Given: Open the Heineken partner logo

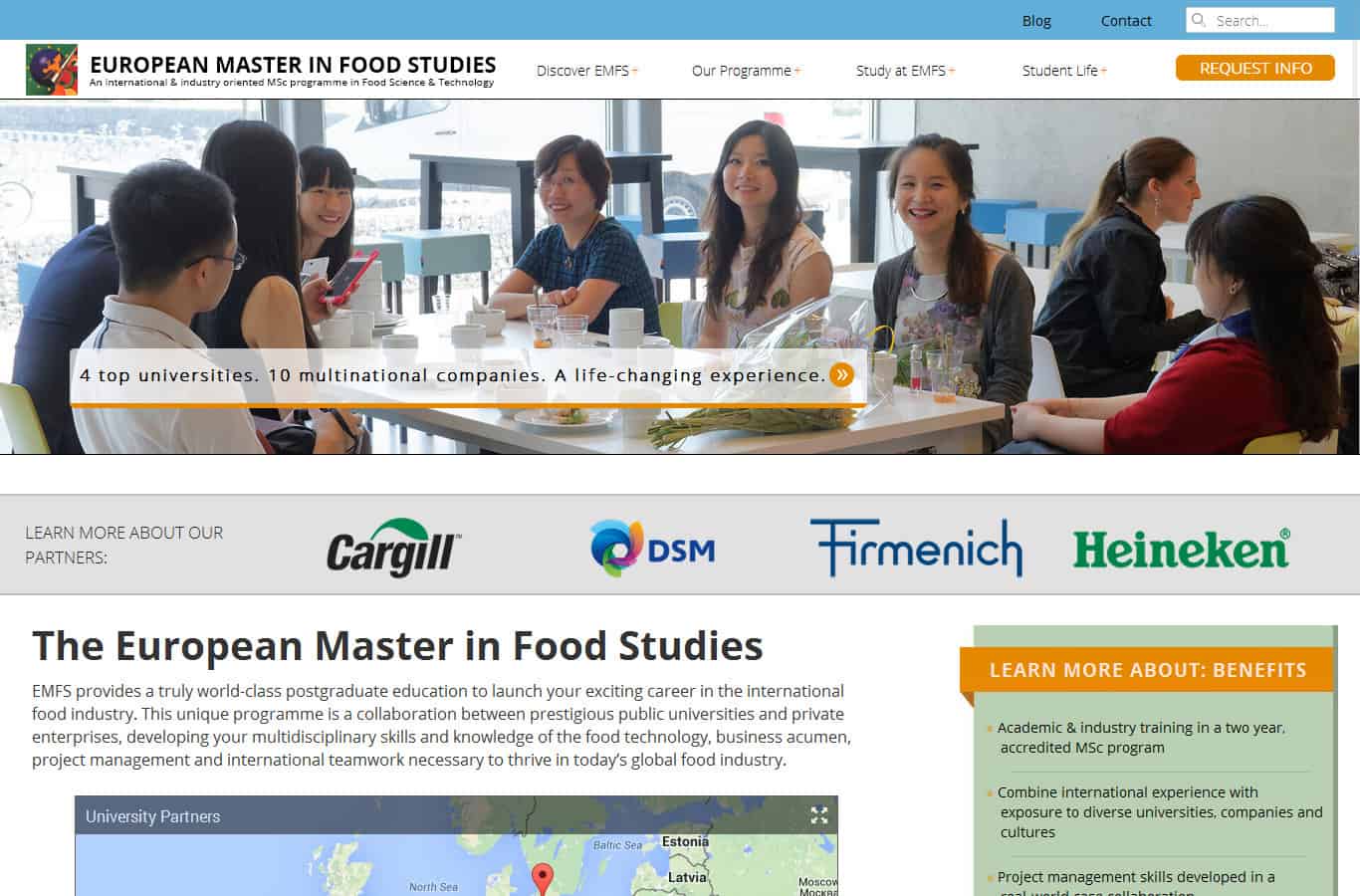Looking at the screenshot, I should 1181,549.
